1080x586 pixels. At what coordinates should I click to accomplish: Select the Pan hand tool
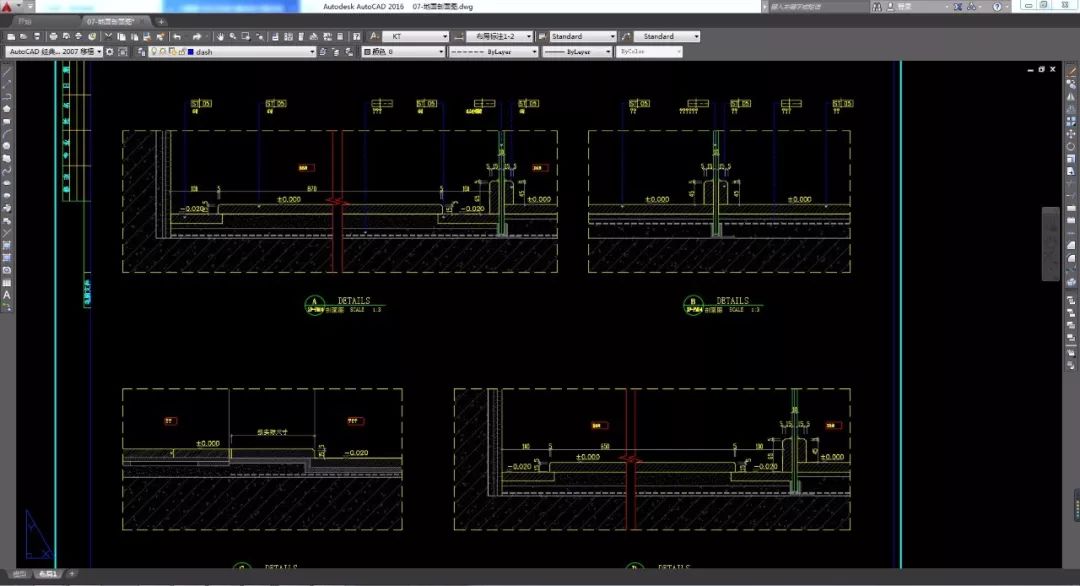pos(218,37)
